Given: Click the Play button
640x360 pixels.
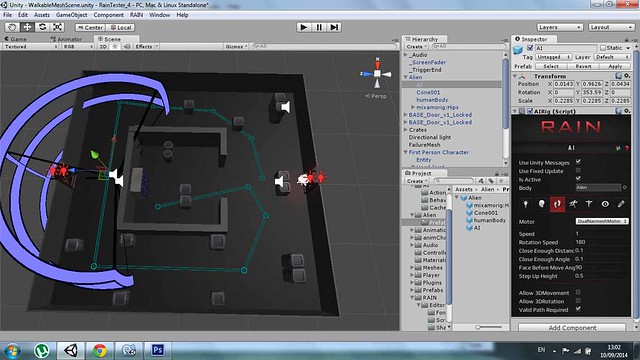Looking at the screenshot, I should (x=303, y=27).
